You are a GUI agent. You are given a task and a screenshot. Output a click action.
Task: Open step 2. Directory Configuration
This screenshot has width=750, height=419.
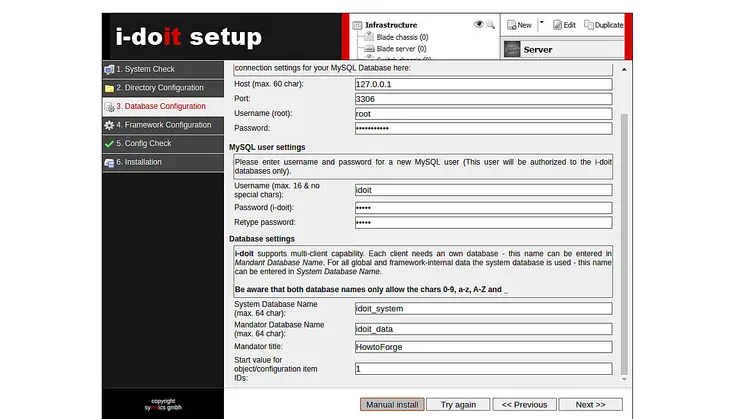[x=163, y=88]
